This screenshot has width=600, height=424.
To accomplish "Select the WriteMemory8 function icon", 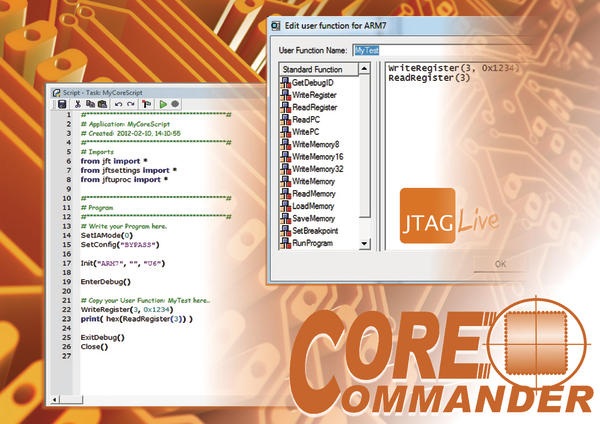I will pyautogui.click(x=286, y=144).
